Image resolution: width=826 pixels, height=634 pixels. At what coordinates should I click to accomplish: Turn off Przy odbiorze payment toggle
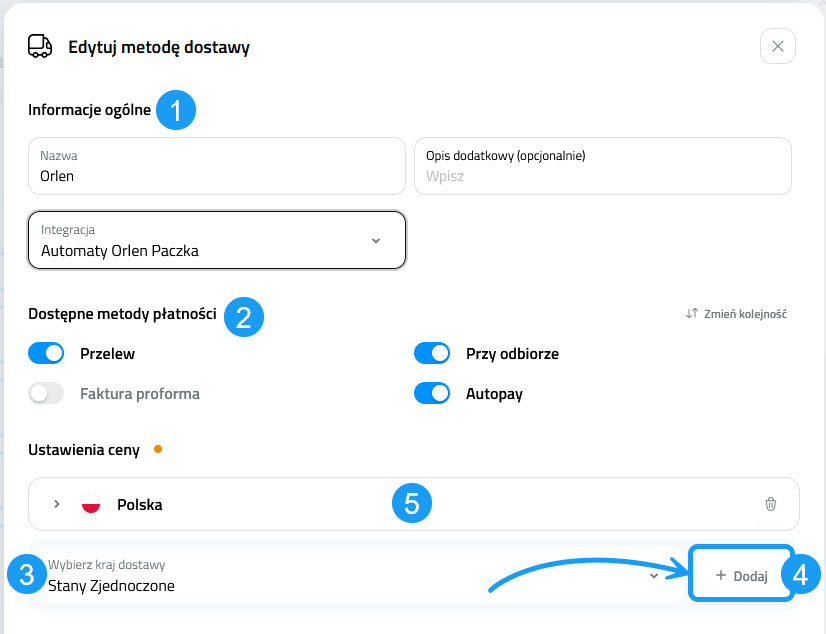pyautogui.click(x=432, y=353)
